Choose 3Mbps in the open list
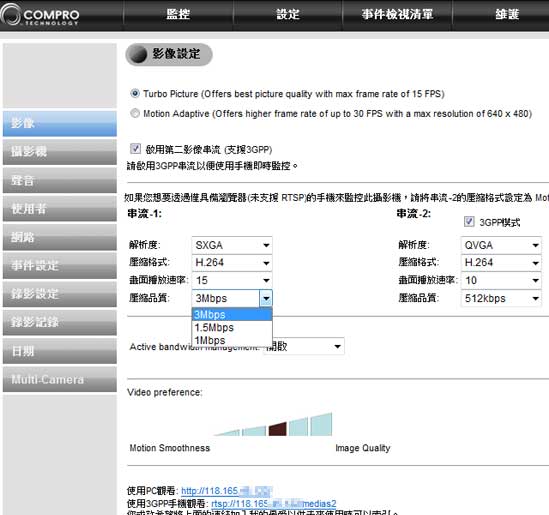The image size is (549, 515). [x=232, y=314]
